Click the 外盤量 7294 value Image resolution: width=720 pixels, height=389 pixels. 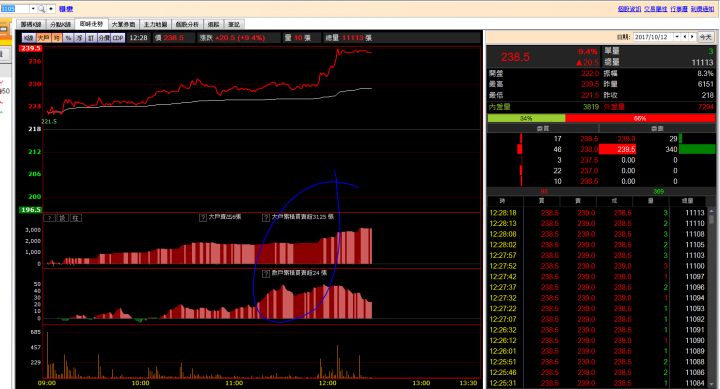tap(706, 107)
